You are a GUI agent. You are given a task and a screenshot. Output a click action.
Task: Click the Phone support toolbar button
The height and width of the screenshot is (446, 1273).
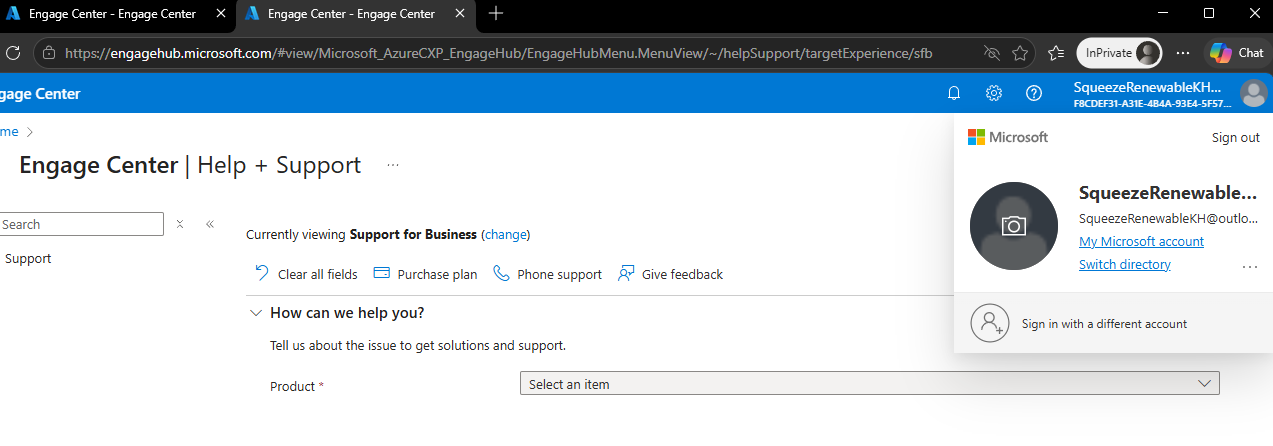[548, 274]
